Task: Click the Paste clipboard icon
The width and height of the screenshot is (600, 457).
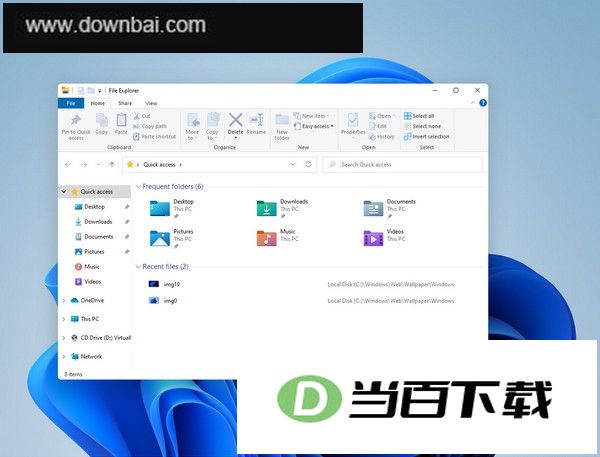Action: coord(121,120)
